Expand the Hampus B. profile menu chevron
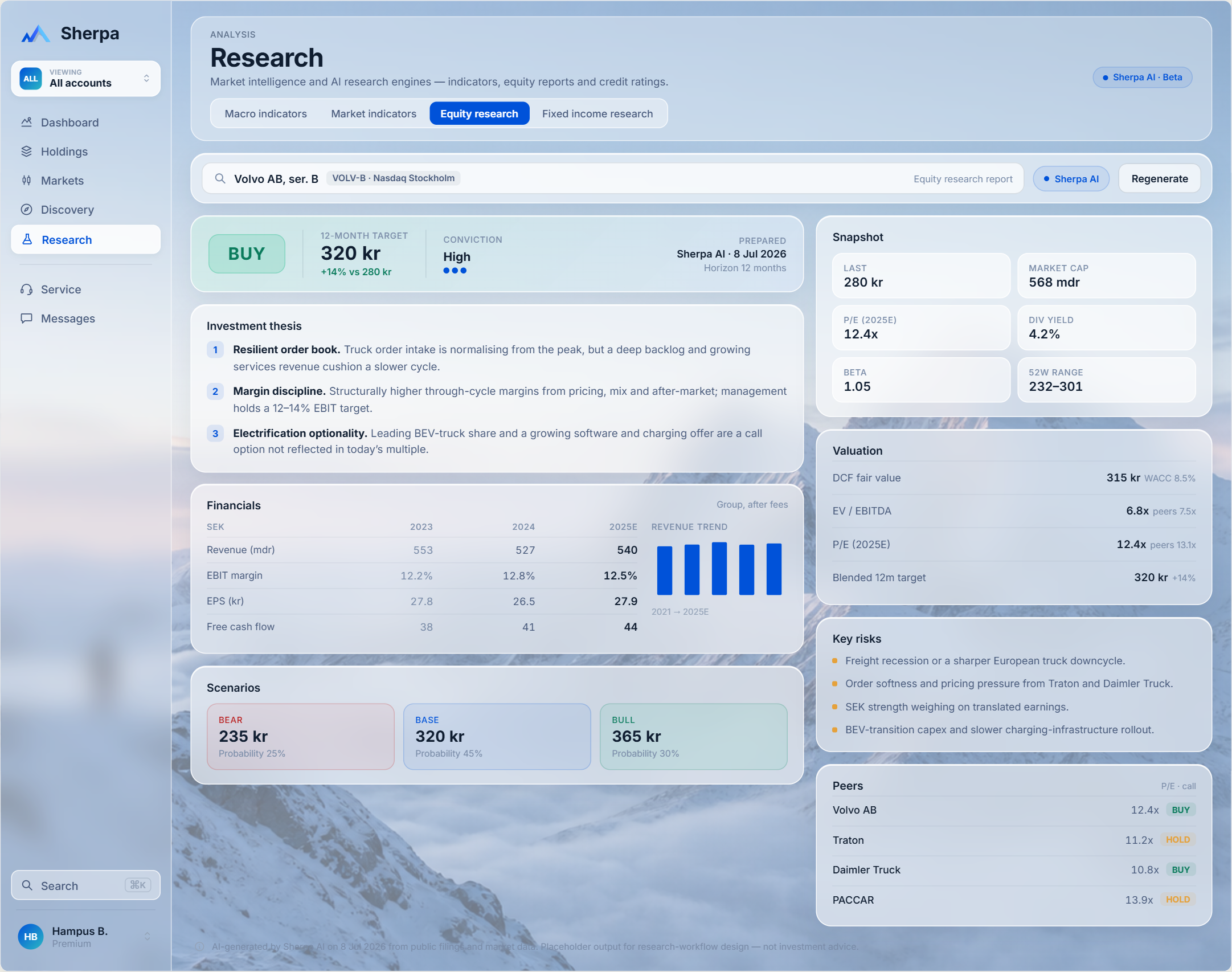 point(147,937)
